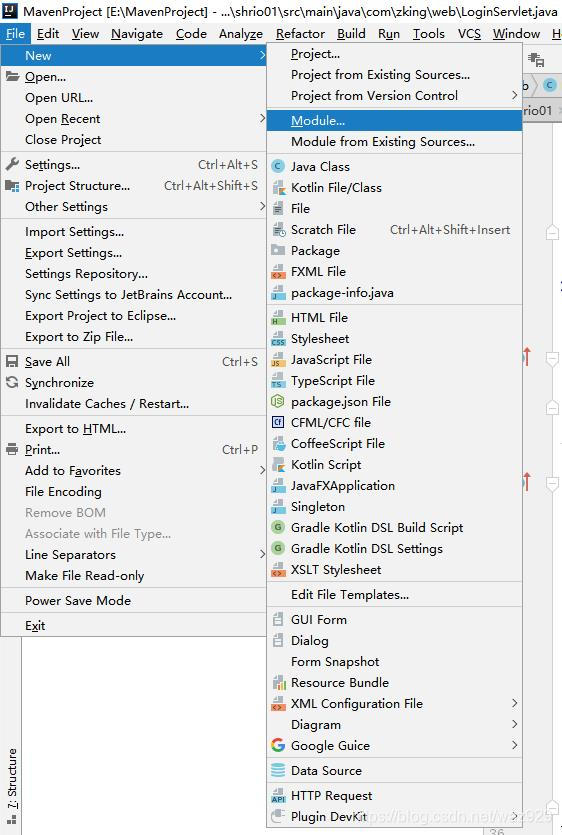
Task: Open Edit File Templates...
Action: tap(394, 594)
